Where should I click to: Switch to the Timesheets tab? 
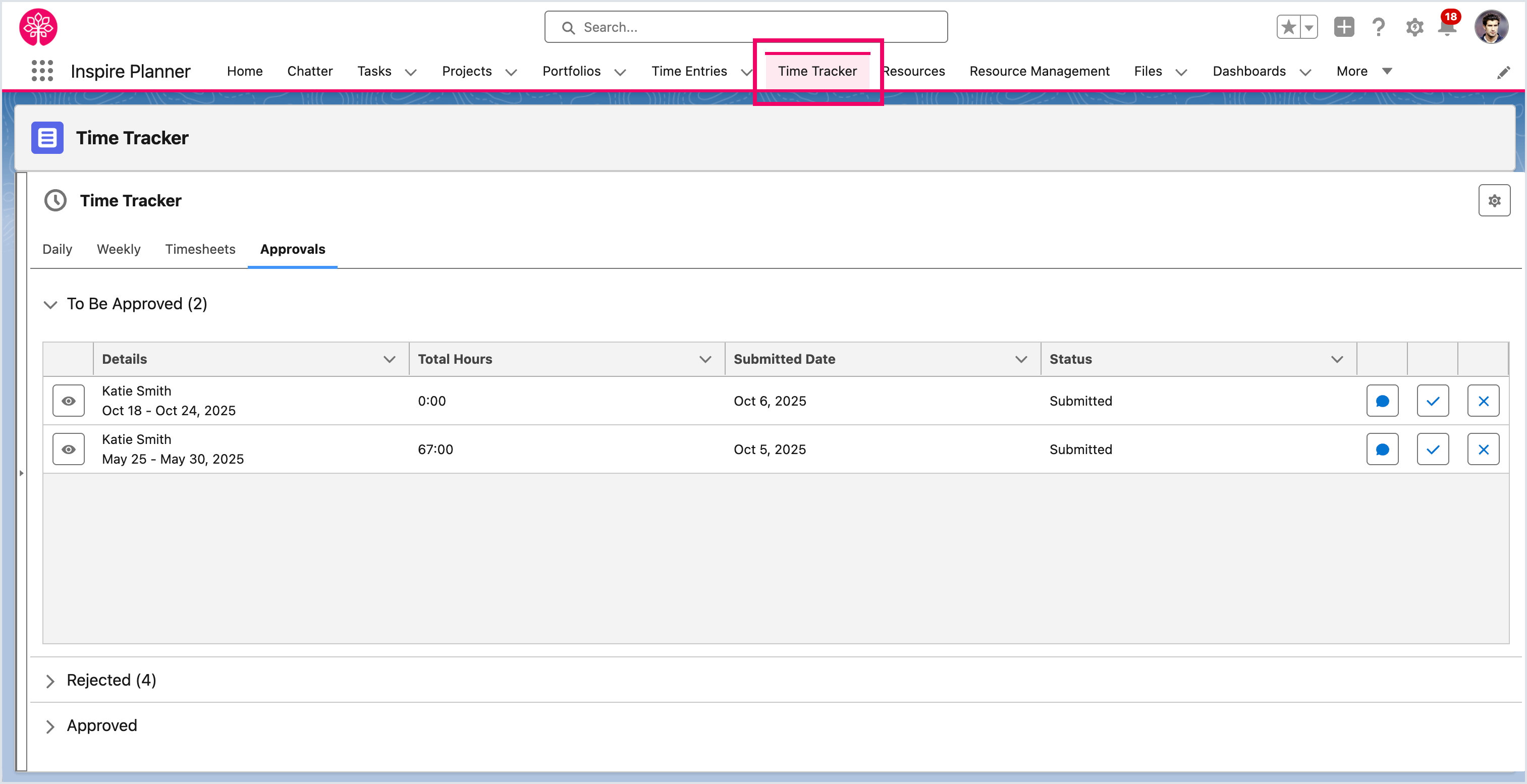[x=200, y=250]
